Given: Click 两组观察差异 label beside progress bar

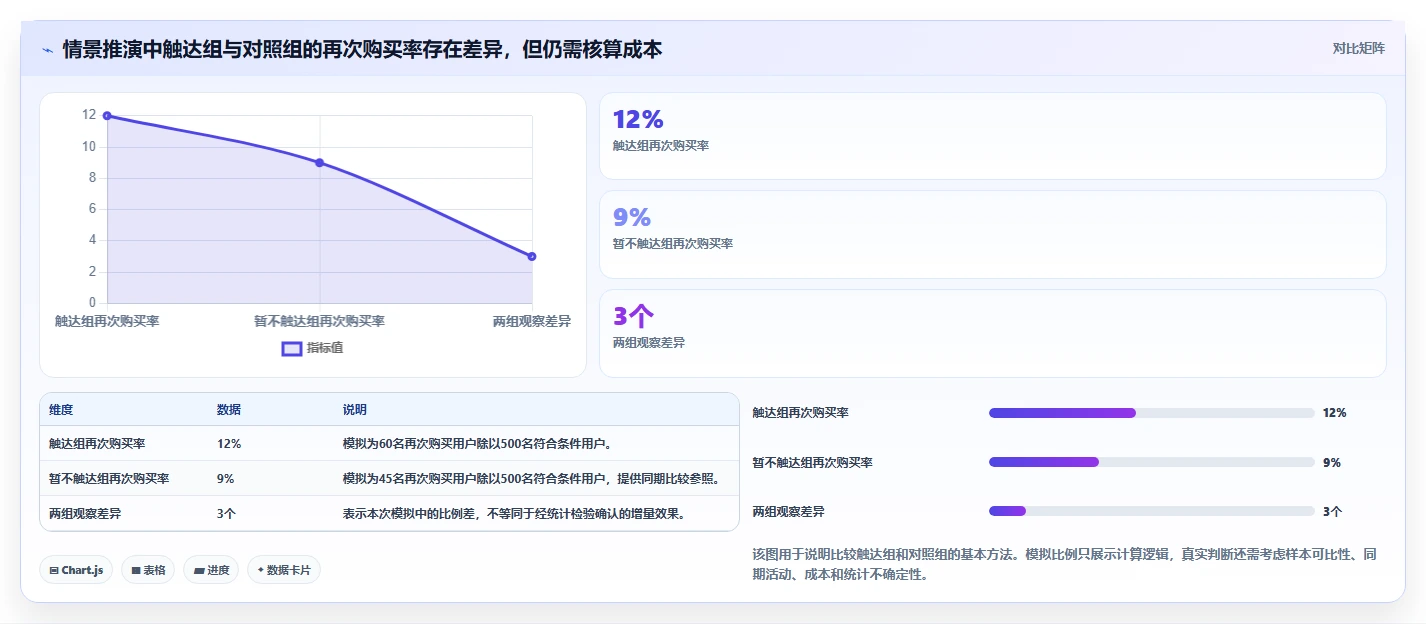Looking at the screenshot, I should [788, 511].
